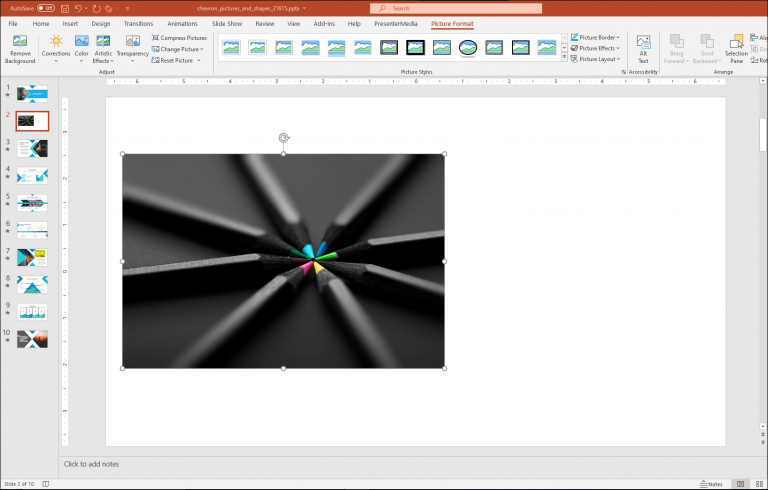768x490 pixels.
Task: Switch to Transitions tab
Action: (x=138, y=24)
